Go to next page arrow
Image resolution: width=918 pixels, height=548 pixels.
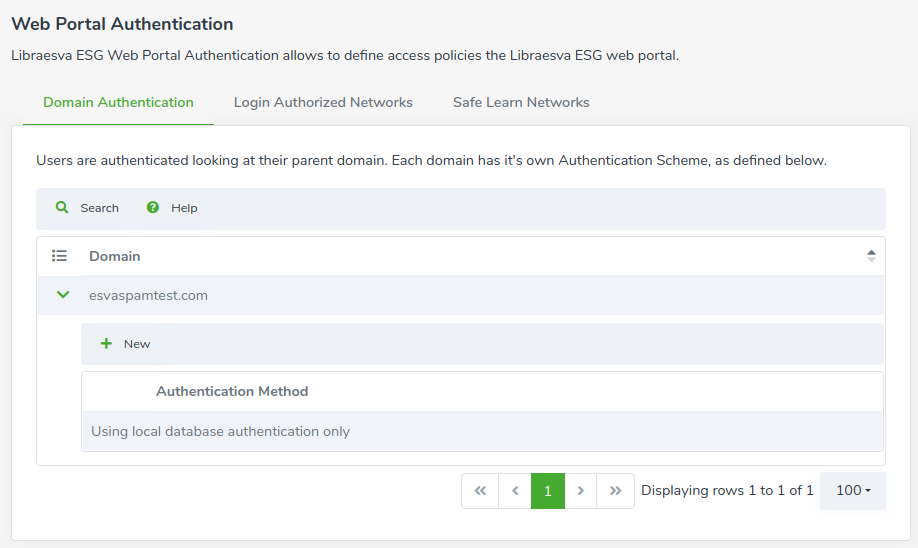click(x=581, y=491)
